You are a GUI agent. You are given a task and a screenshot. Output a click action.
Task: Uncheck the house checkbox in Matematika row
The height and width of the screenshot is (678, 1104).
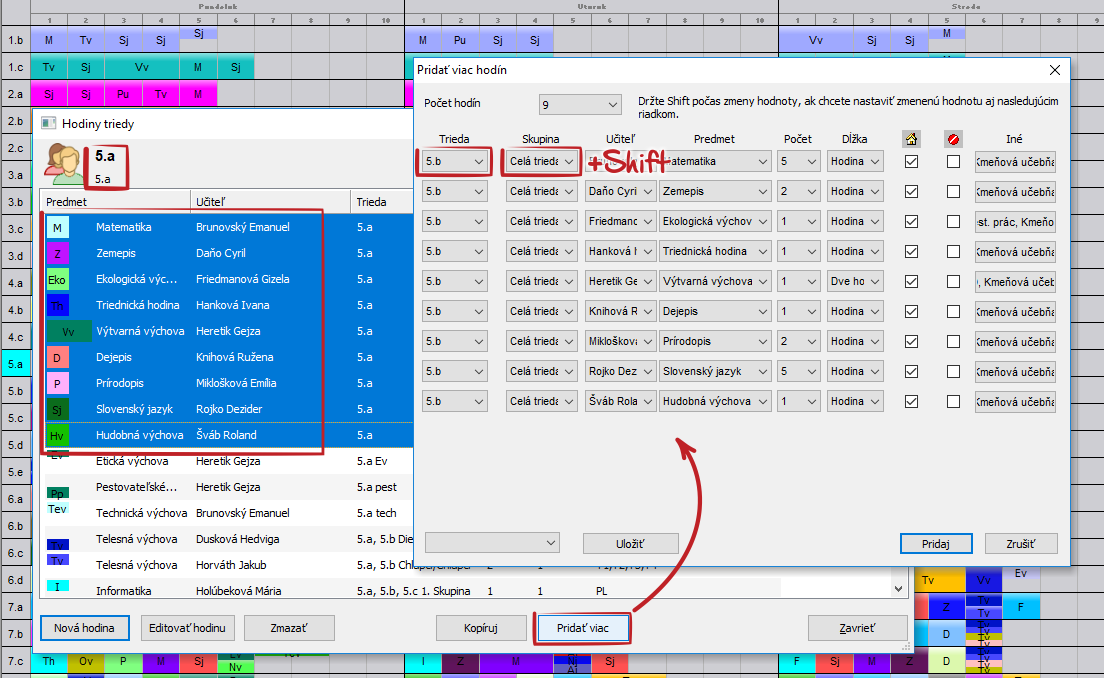[x=911, y=161]
